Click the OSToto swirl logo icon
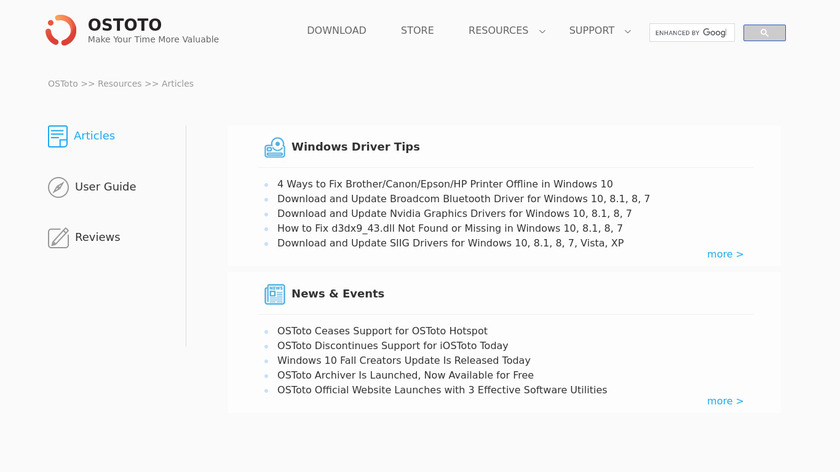 61,30
